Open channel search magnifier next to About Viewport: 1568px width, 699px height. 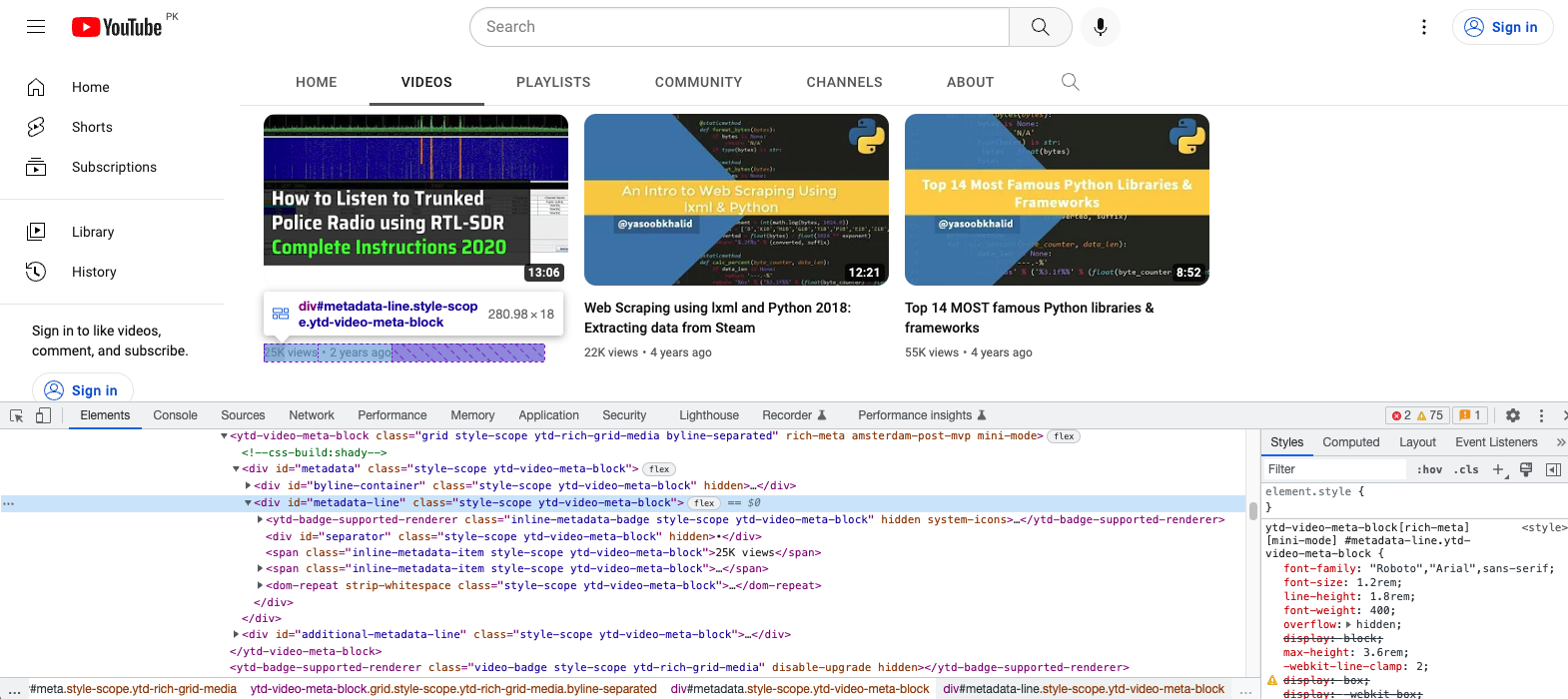click(1070, 82)
